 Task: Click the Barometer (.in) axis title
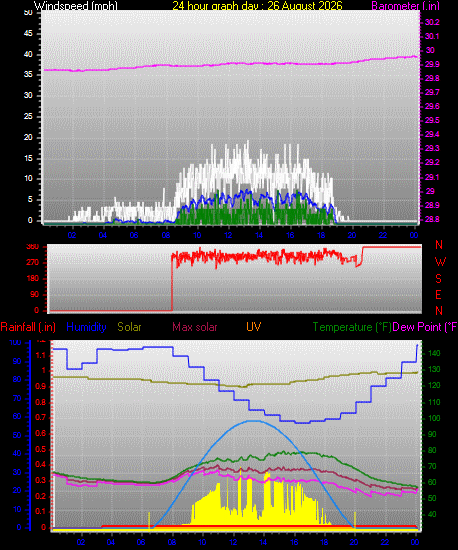click(405, 6)
